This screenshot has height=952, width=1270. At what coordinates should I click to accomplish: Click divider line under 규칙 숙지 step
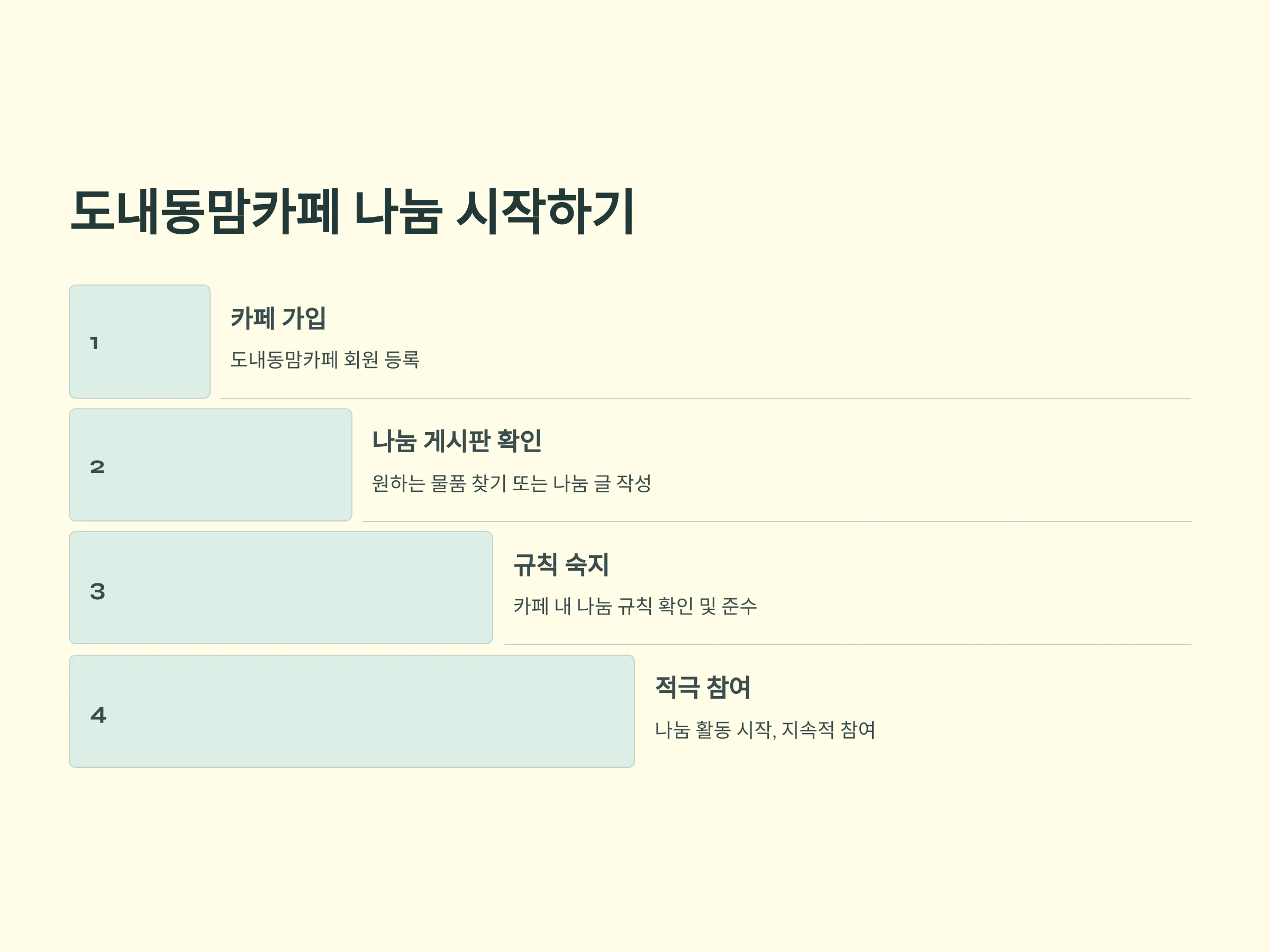[847, 644]
